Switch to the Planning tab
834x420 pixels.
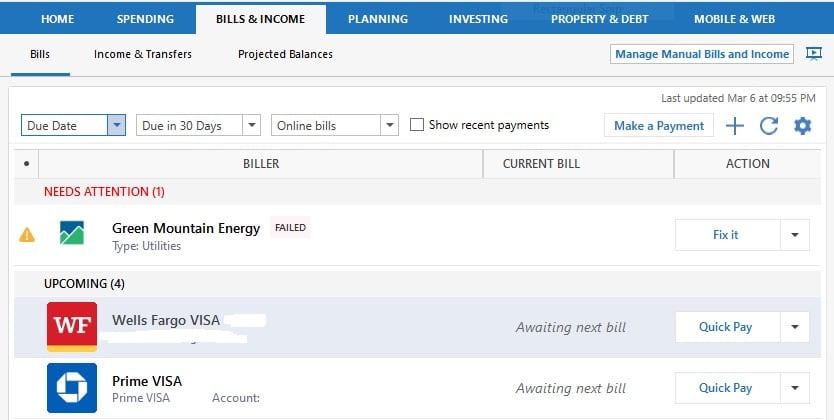378,19
